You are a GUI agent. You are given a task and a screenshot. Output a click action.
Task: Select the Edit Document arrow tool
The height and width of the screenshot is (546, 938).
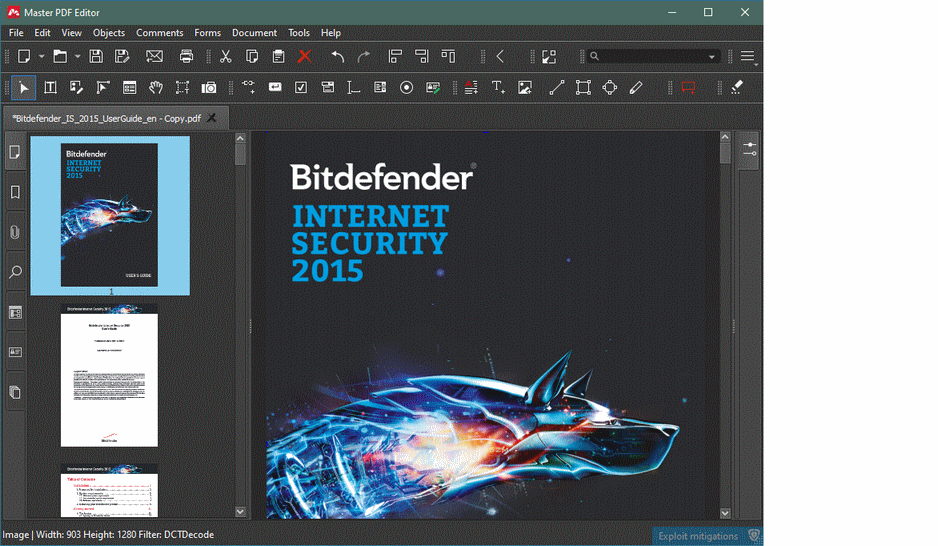coord(24,88)
